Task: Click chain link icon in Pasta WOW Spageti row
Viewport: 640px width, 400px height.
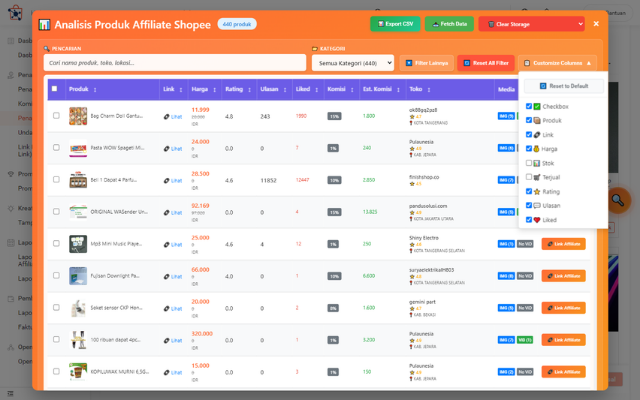Action: pyautogui.click(x=167, y=149)
